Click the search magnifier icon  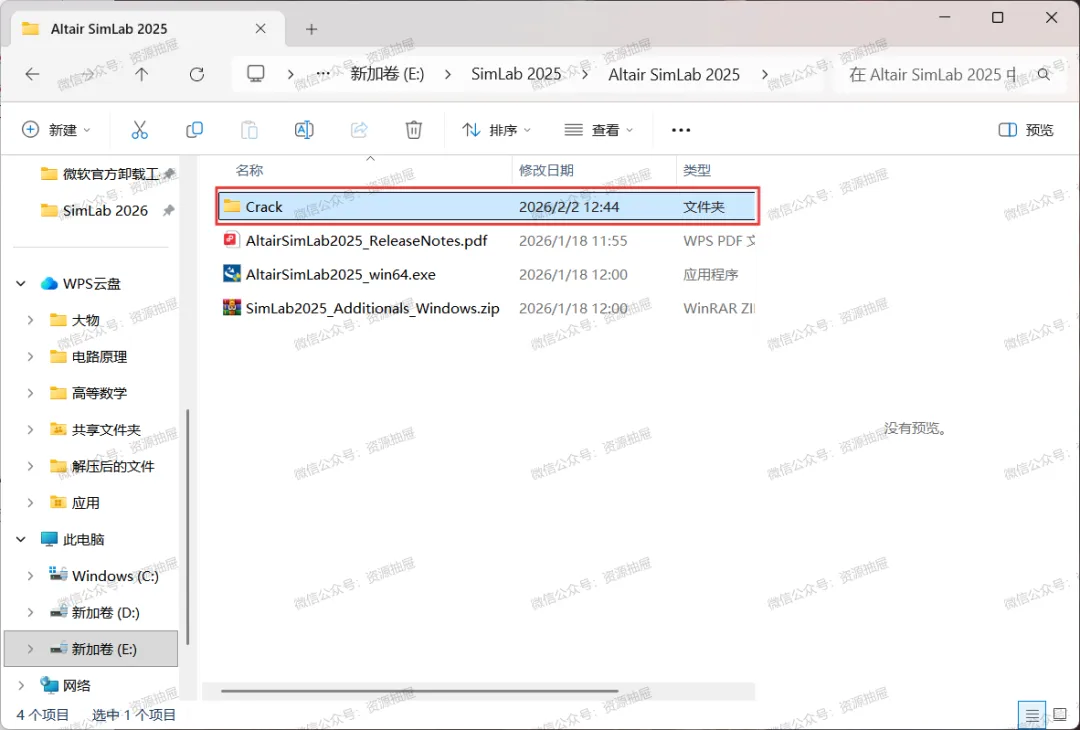coord(1043,74)
